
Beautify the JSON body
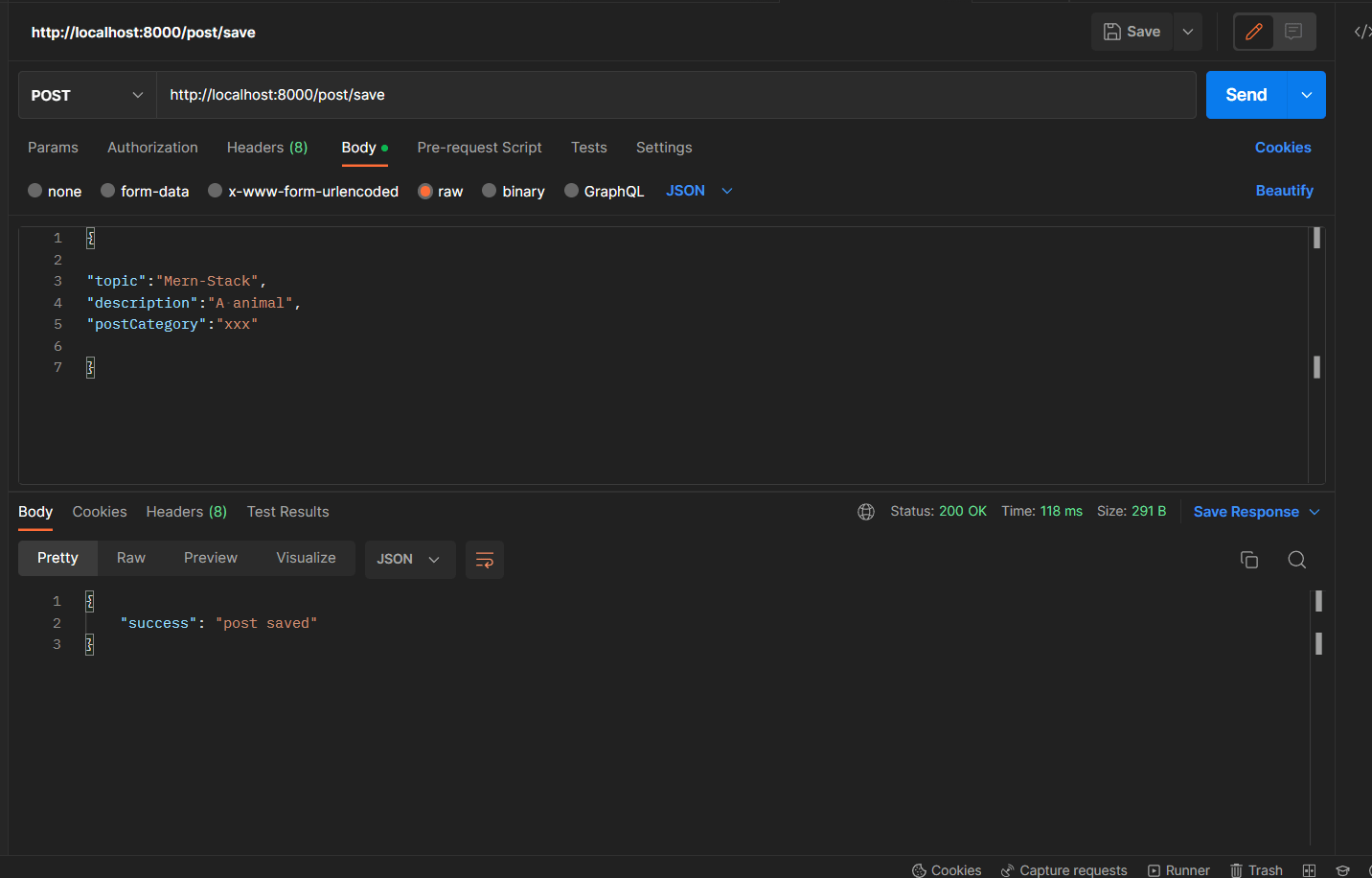point(1284,191)
